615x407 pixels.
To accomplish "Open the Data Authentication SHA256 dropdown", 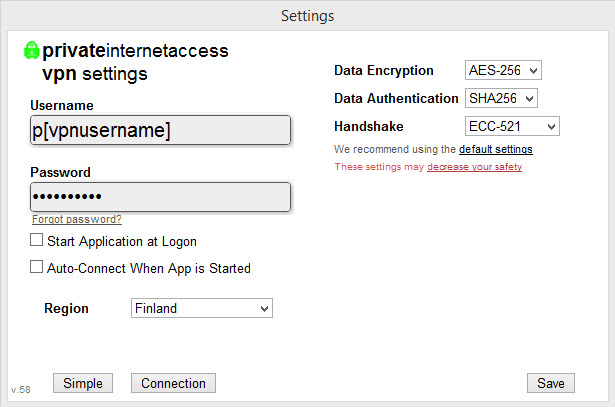I will pyautogui.click(x=501, y=98).
